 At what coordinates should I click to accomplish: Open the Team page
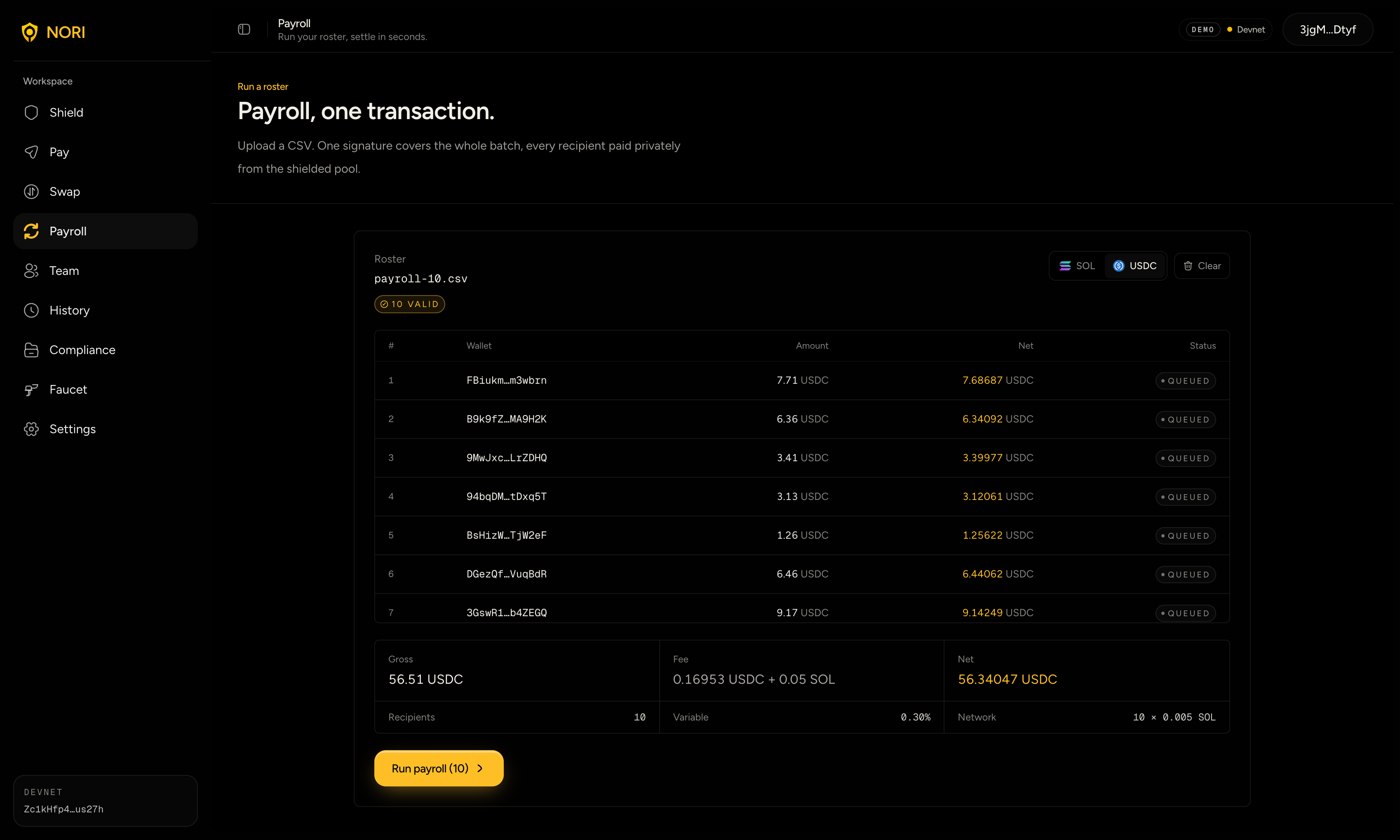(x=105, y=270)
